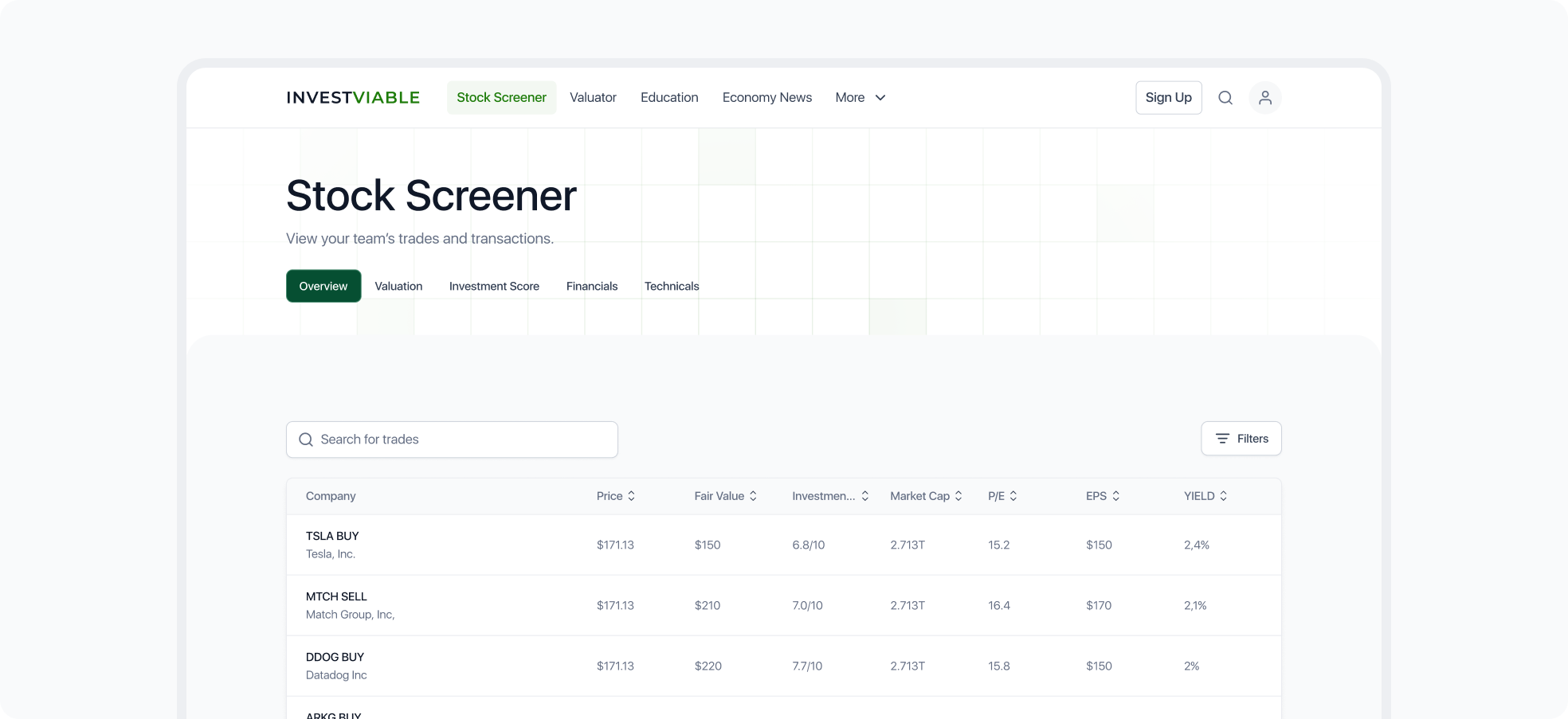The width and height of the screenshot is (1568, 719).
Task: Open the user profile icon
Action: [1265, 98]
